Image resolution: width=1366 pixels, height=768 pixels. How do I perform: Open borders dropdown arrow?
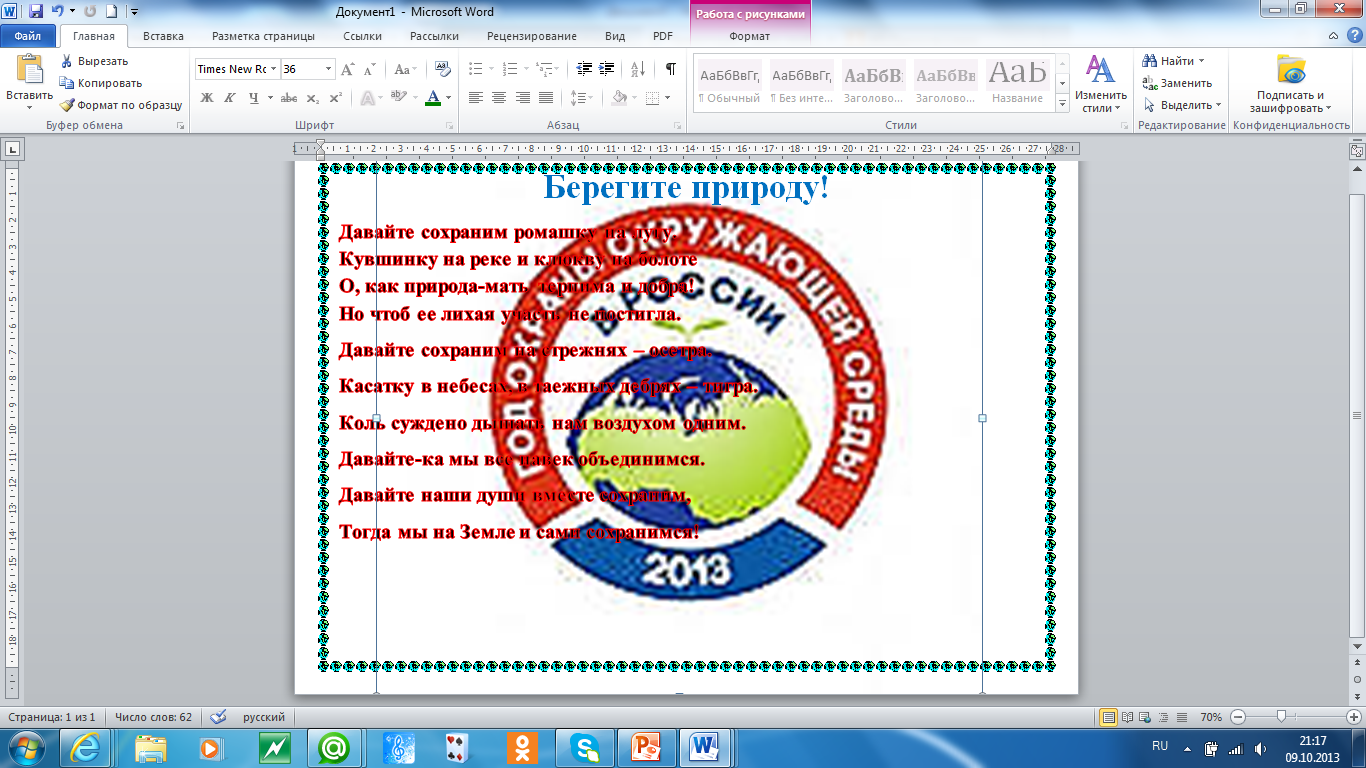pyautogui.click(x=669, y=98)
